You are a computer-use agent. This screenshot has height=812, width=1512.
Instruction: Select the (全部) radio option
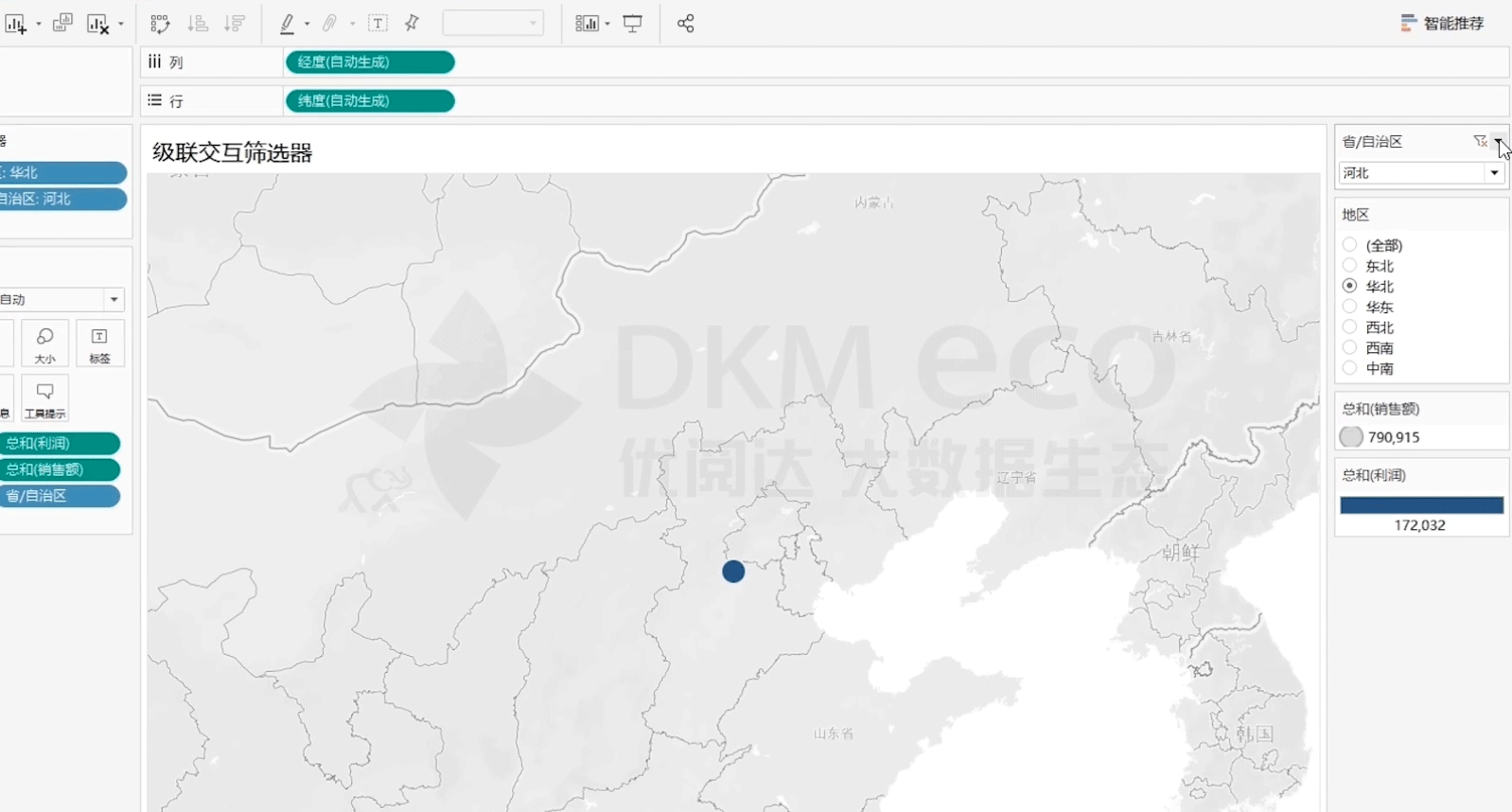coord(1350,245)
